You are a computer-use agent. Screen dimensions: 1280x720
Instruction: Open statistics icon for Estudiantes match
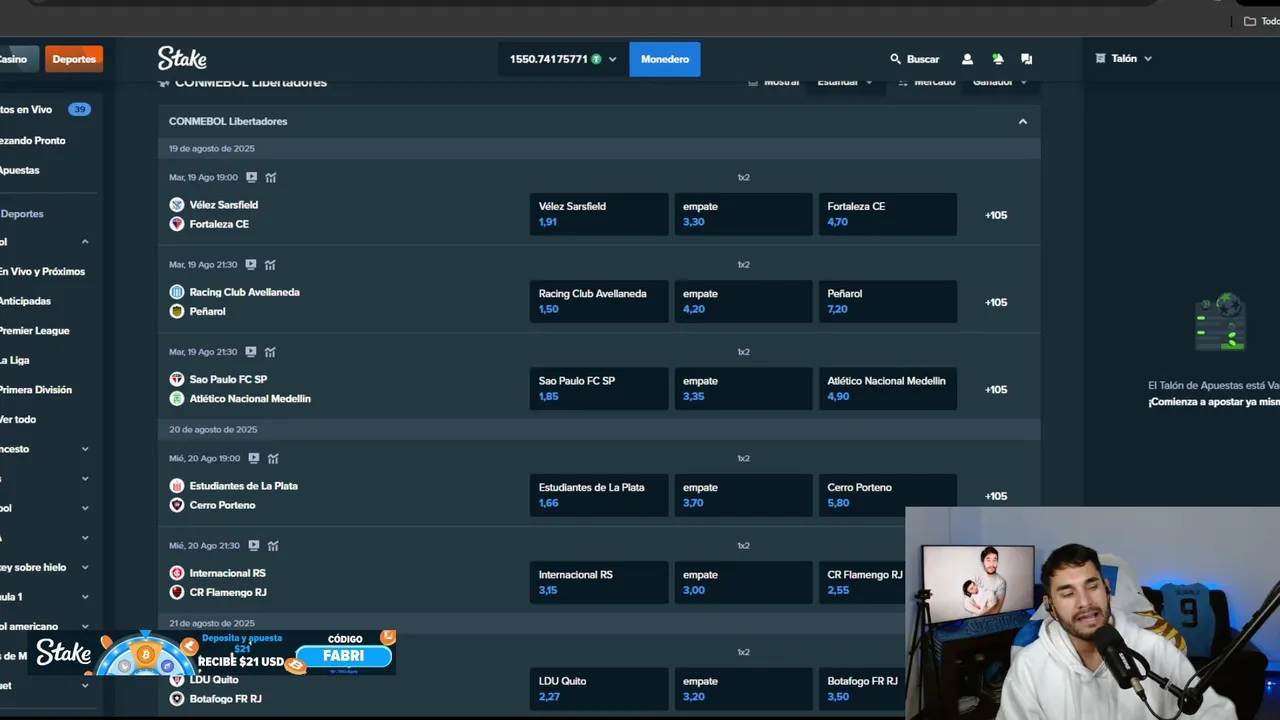click(273, 458)
